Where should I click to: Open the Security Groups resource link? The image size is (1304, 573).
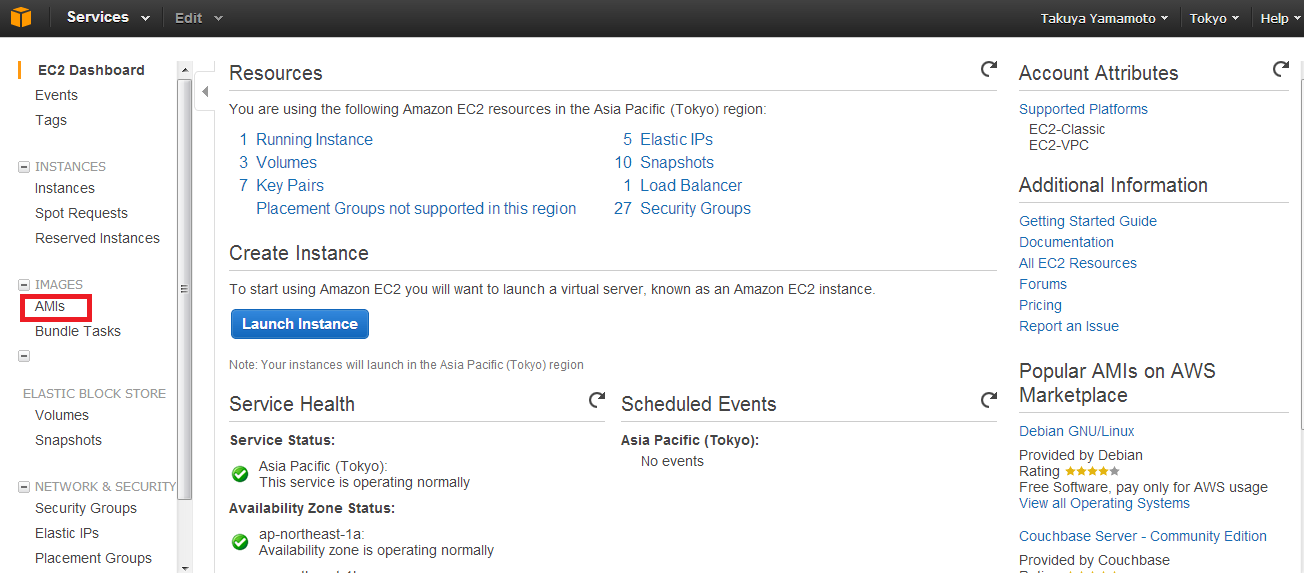pos(695,208)
